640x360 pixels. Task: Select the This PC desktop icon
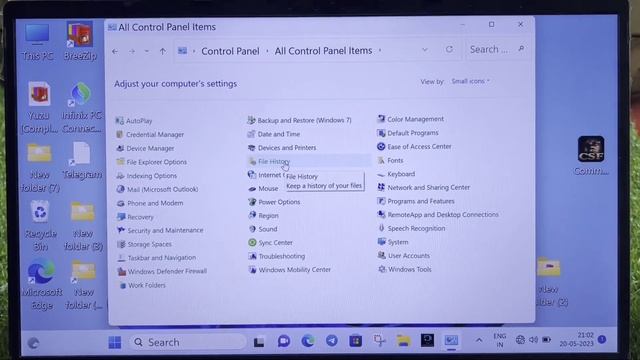[x=37, y=42]
